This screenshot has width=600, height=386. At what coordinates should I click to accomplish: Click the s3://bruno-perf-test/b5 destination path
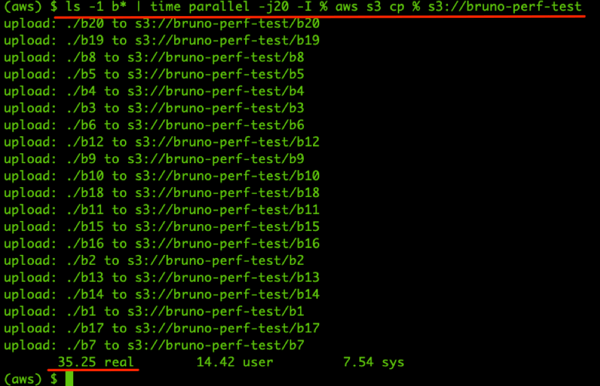(216, 74)
